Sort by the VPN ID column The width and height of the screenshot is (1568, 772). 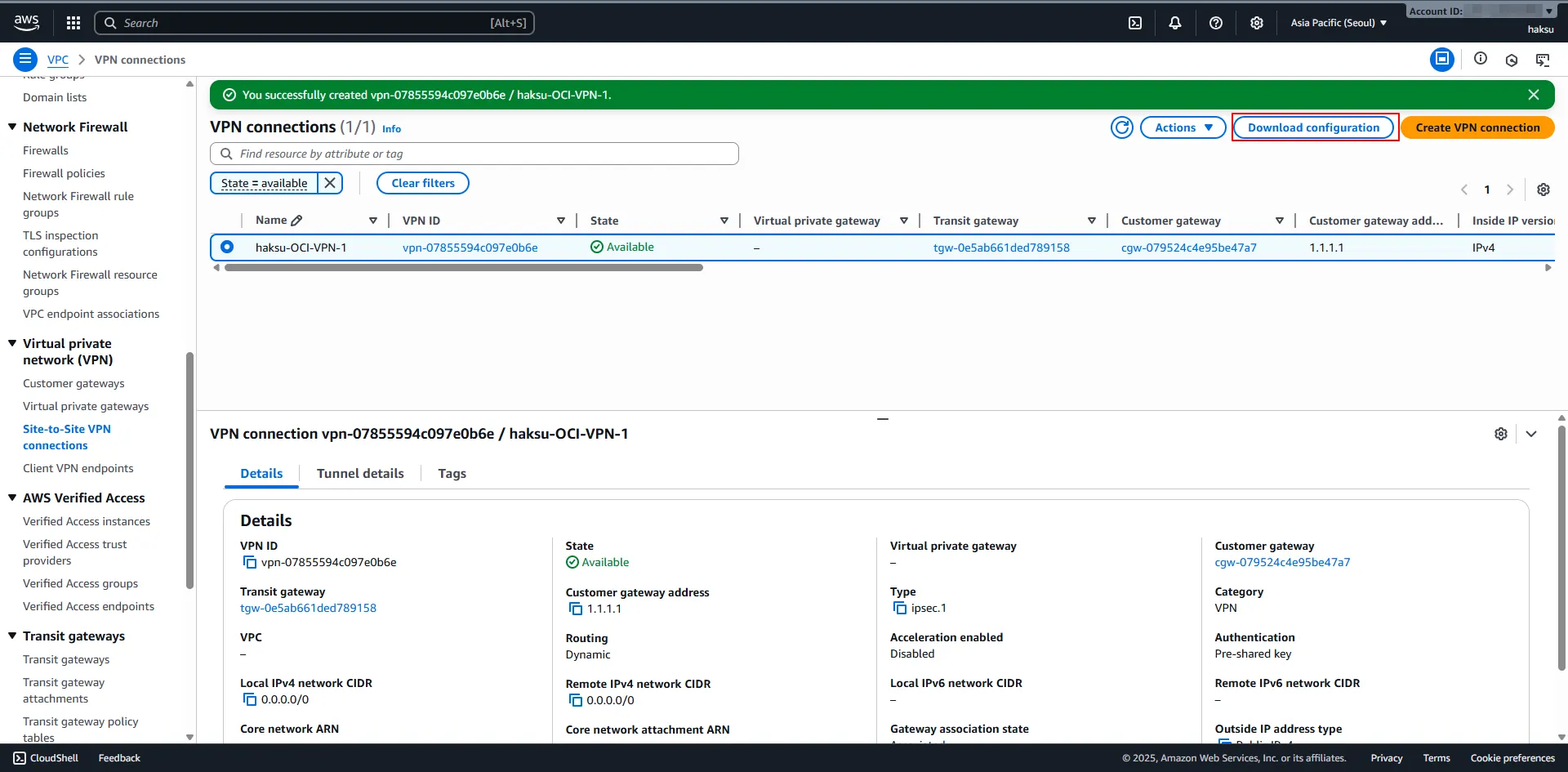tap(561, 221)
